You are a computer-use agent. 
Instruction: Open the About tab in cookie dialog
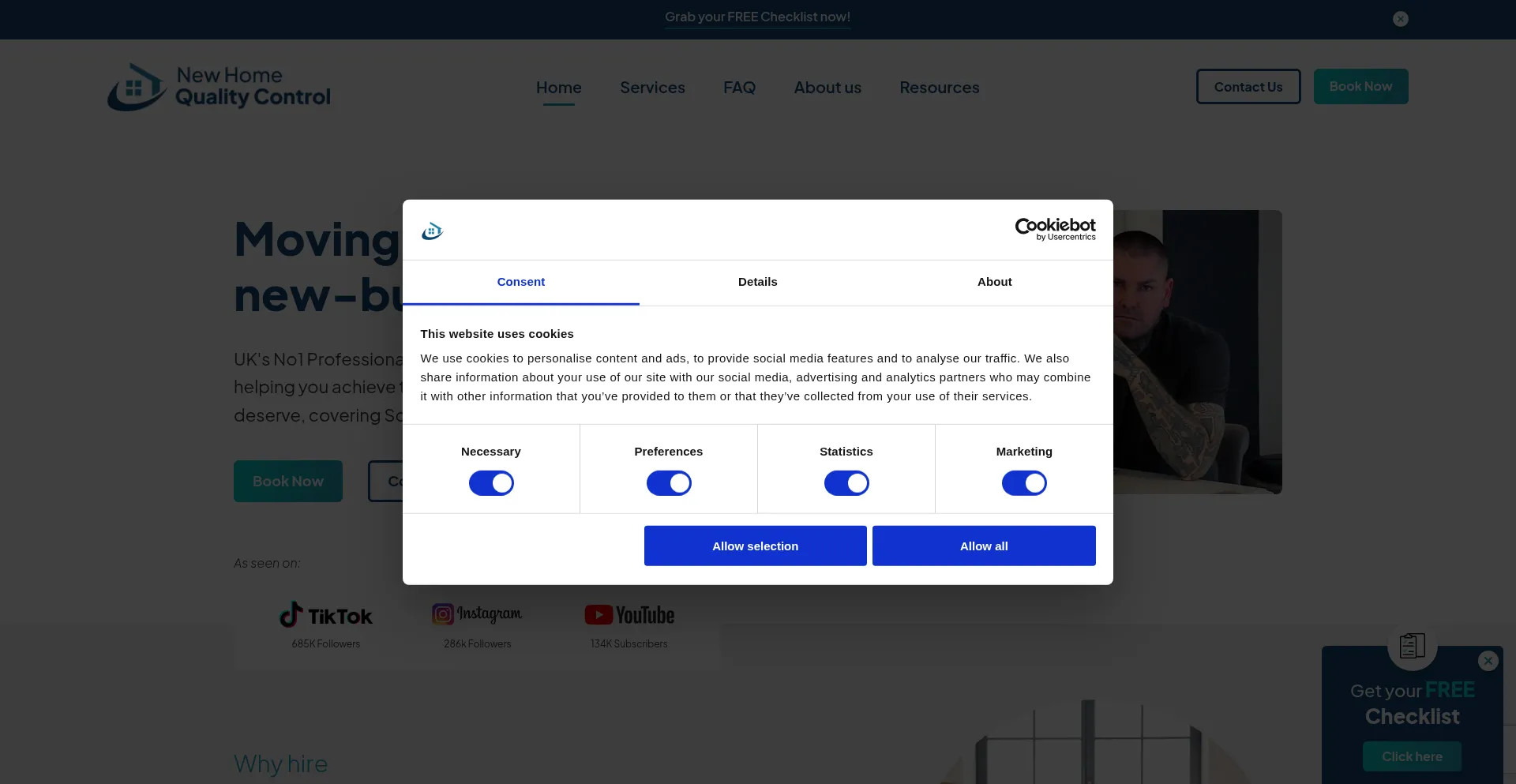pyautogui.click(x=995, y=282)
